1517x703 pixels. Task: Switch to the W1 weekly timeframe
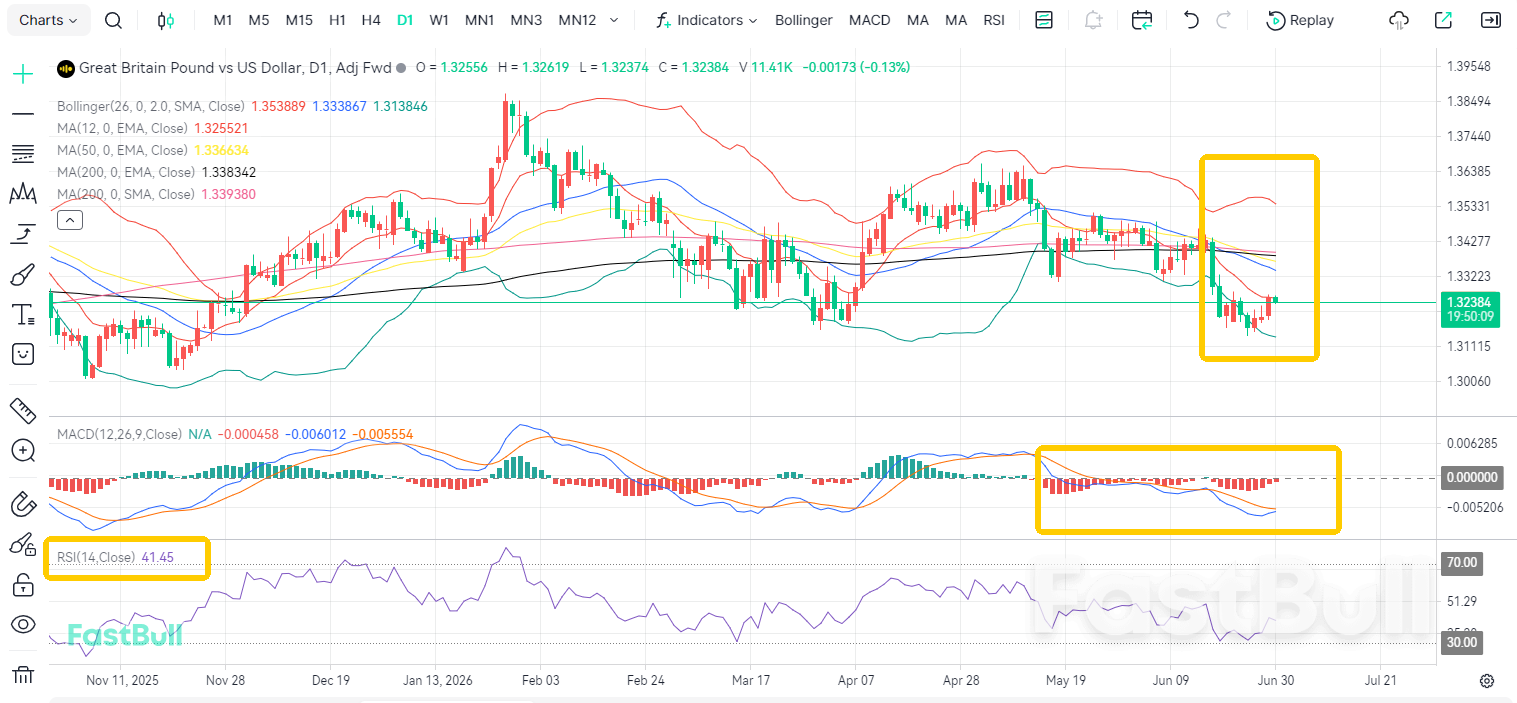[439, 20]
